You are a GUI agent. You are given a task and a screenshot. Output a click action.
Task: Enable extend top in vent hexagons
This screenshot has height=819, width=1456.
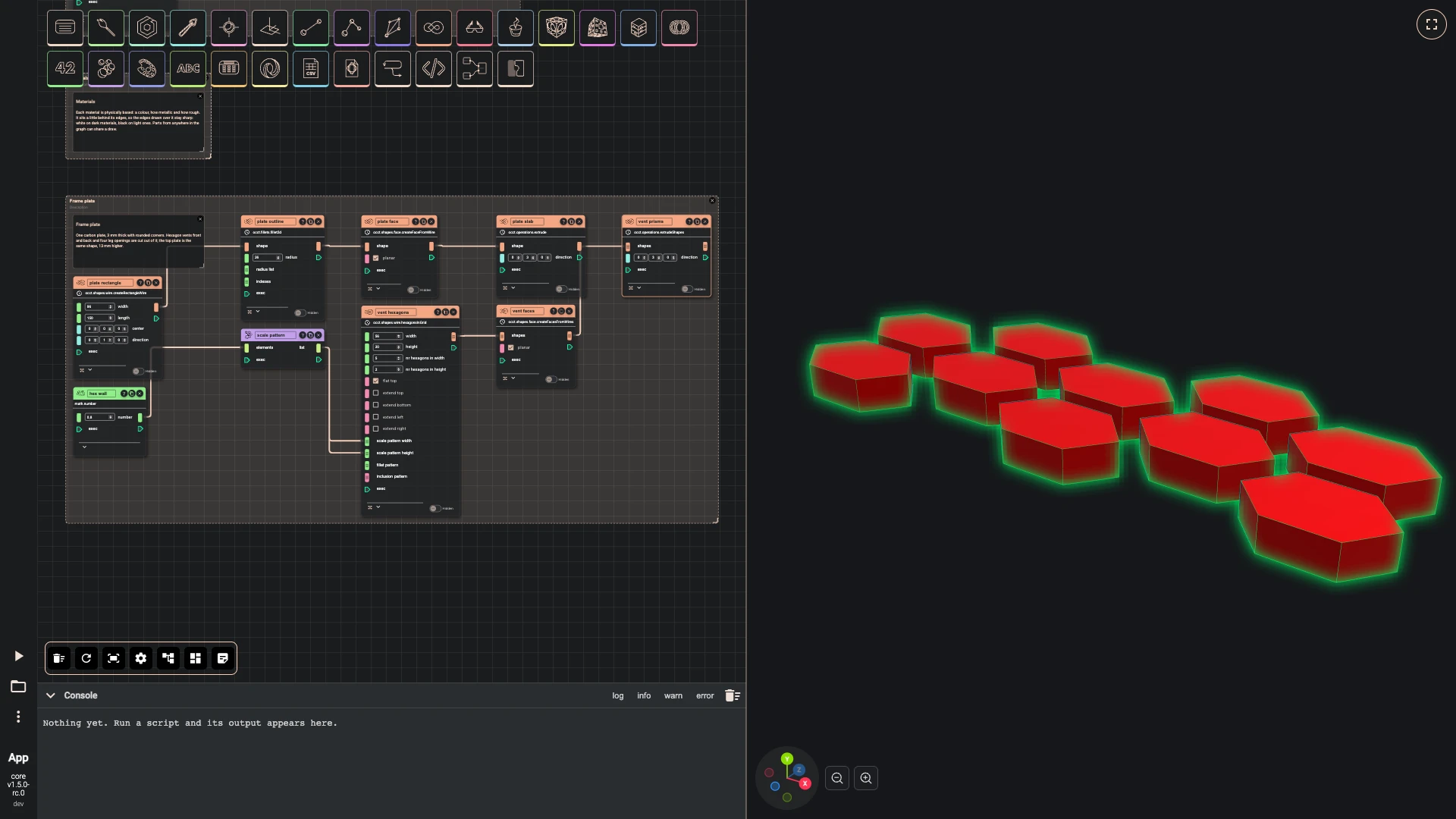point(375,393)
